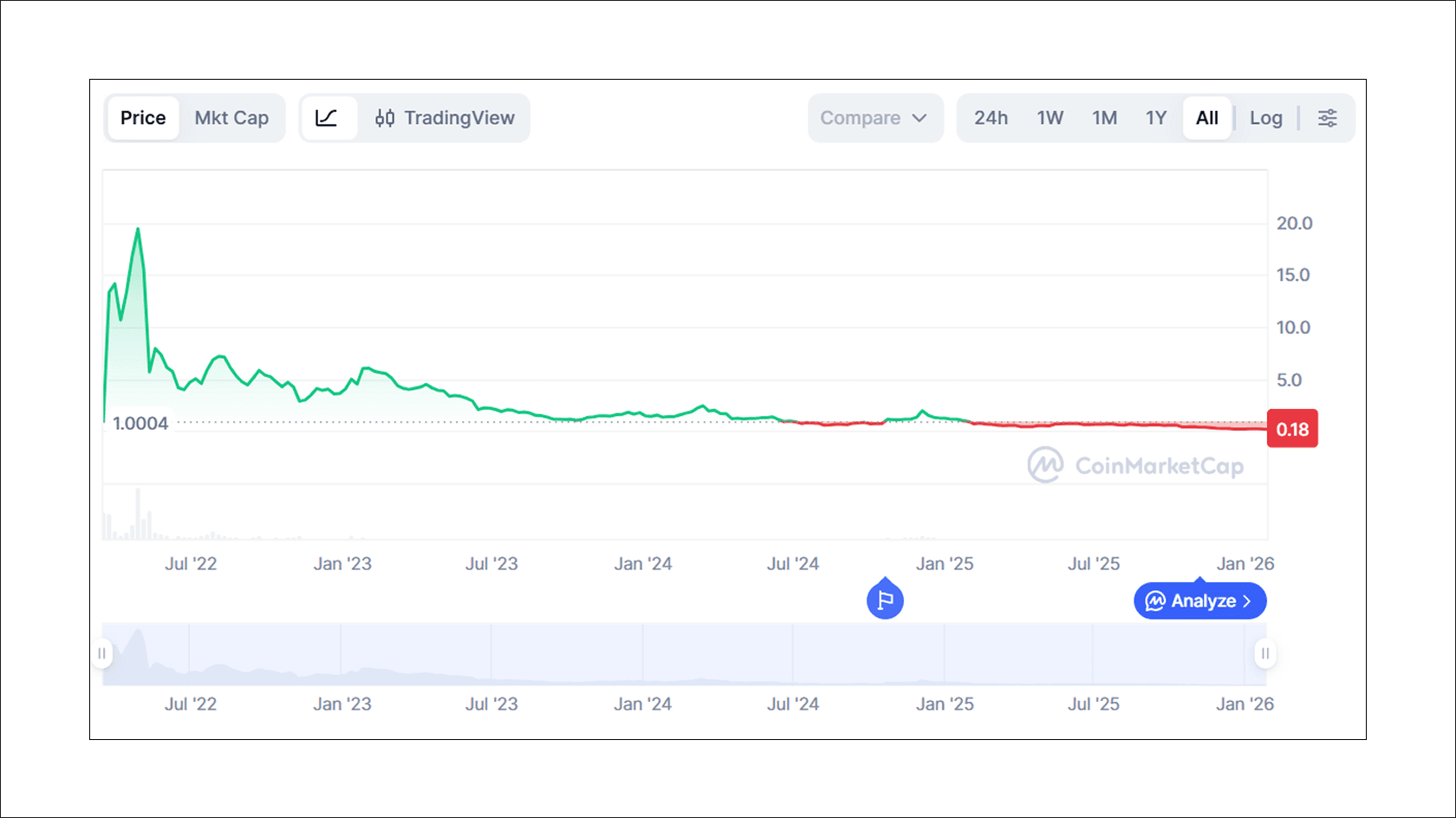Click the Analyze button's logo icon
Viewport: 1456px width, 818px height.
[1154, 601]
